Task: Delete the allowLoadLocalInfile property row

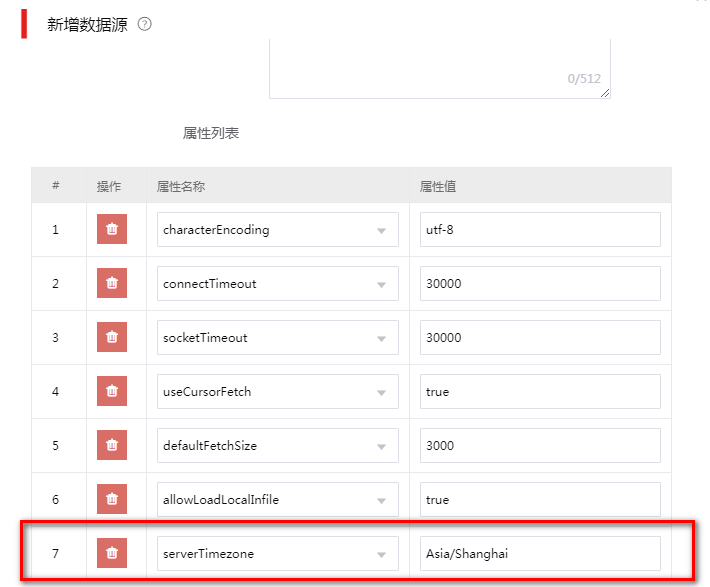Action: (x=112, y=499)
